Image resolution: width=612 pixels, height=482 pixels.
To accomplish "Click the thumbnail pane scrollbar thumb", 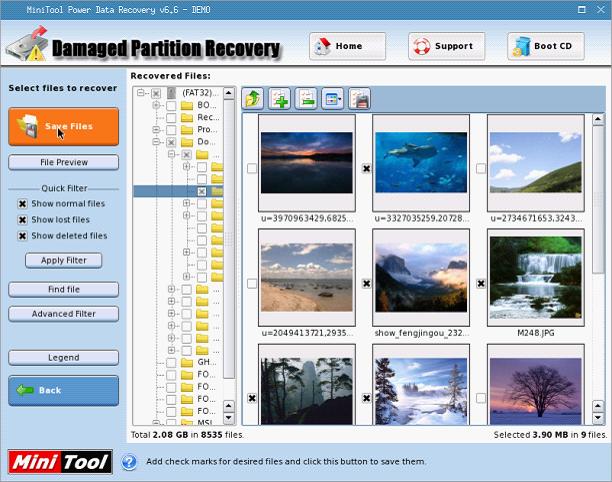I will (x=598, y=199).
